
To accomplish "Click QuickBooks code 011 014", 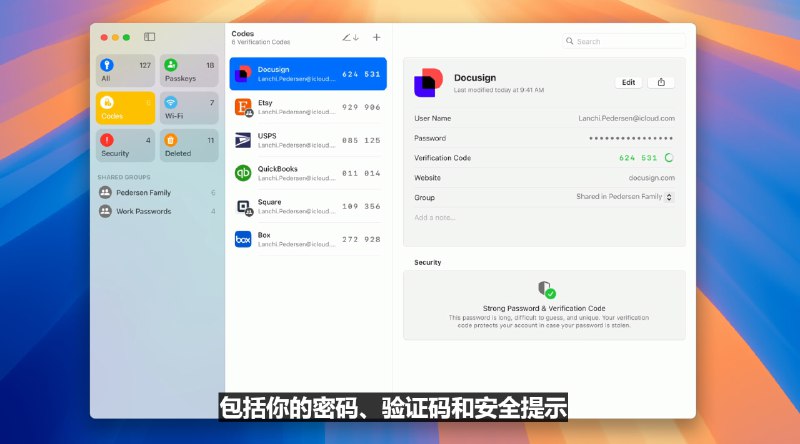I will coord(361,174).
